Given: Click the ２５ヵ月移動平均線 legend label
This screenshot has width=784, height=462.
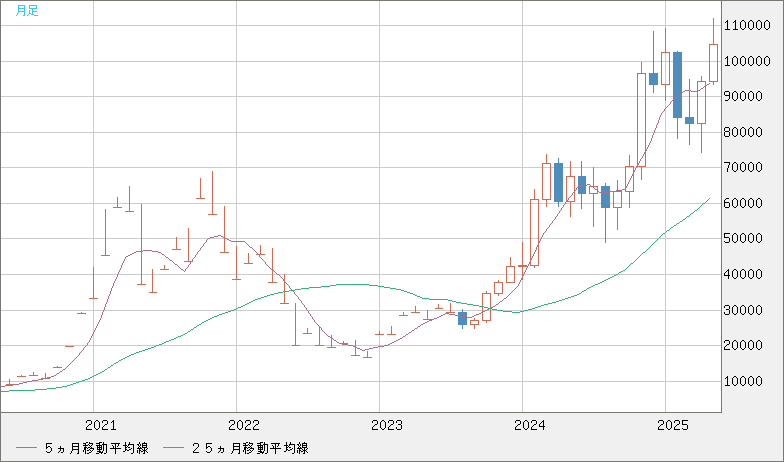Looking at the screenshot, I should click(250, 448).
